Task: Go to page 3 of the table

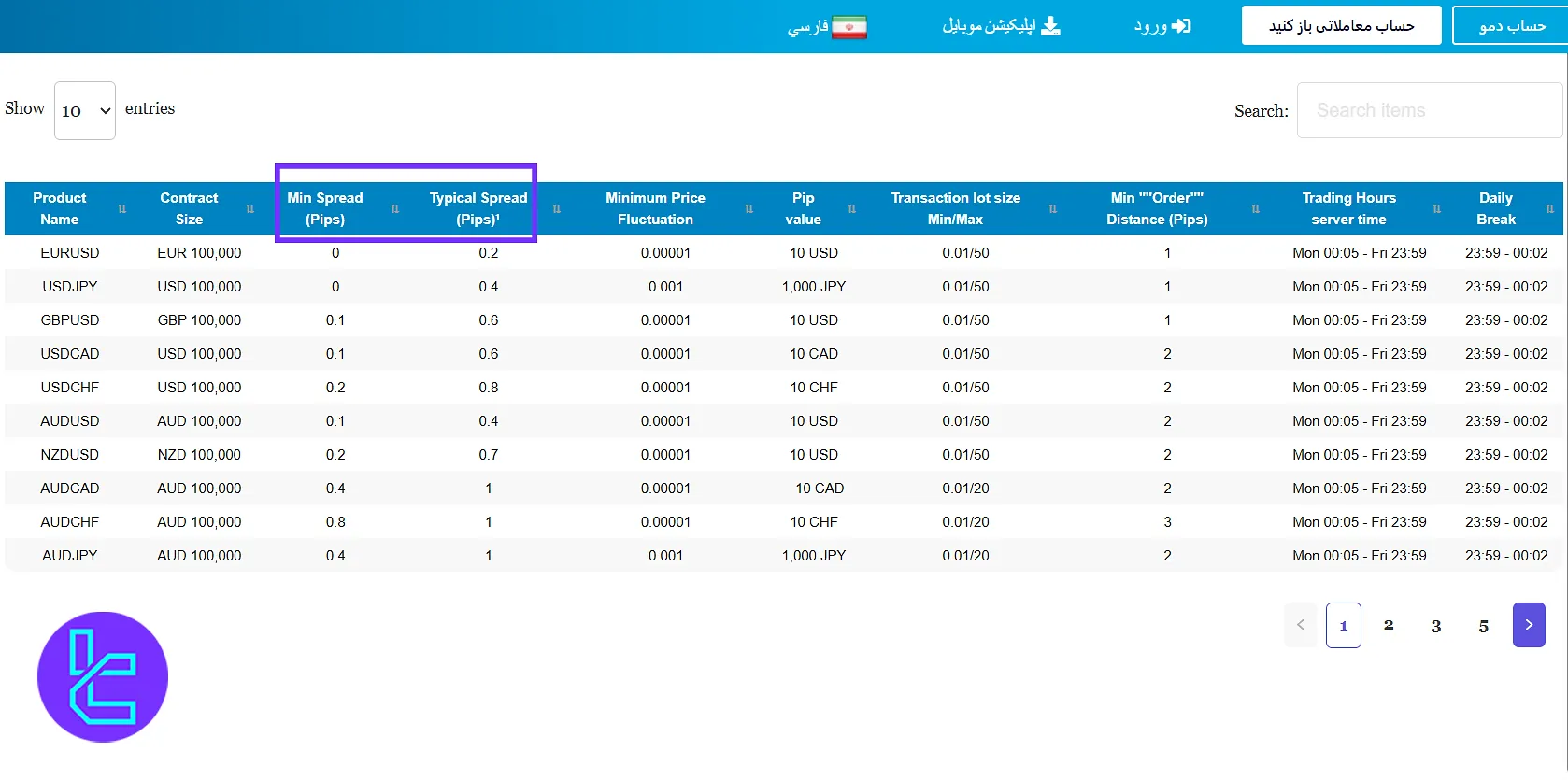Action: coord(1436,626)
